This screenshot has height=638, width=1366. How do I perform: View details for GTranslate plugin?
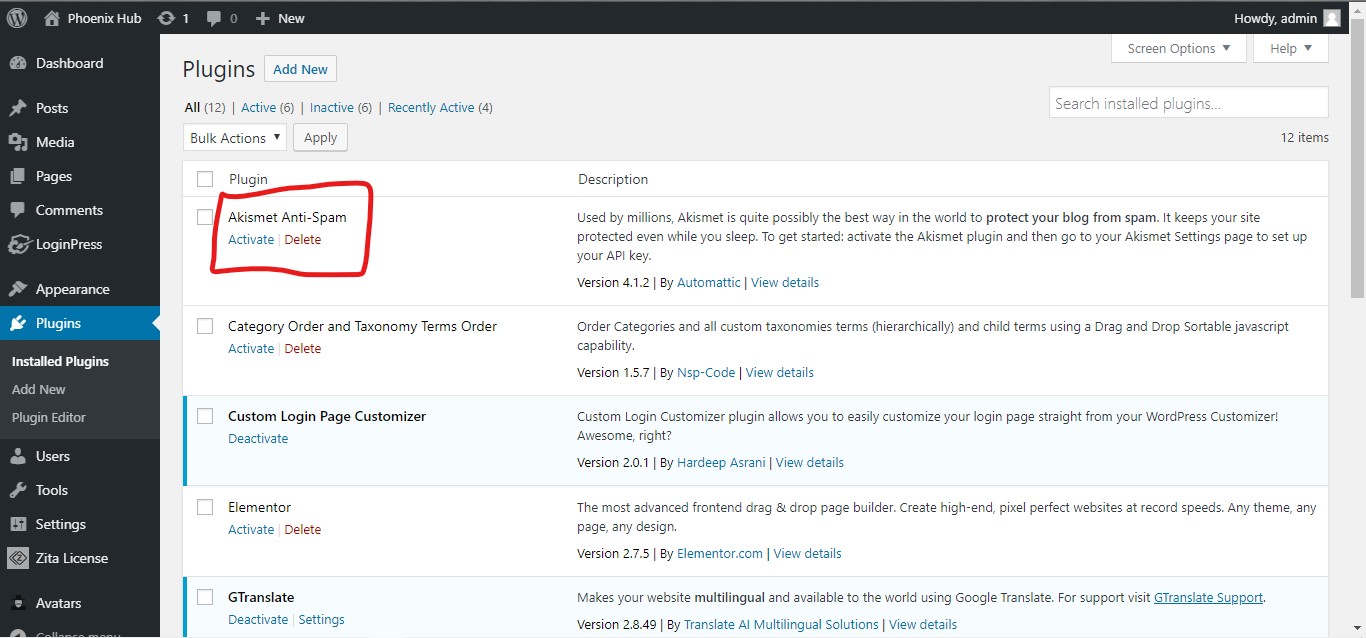coord(923,624)
